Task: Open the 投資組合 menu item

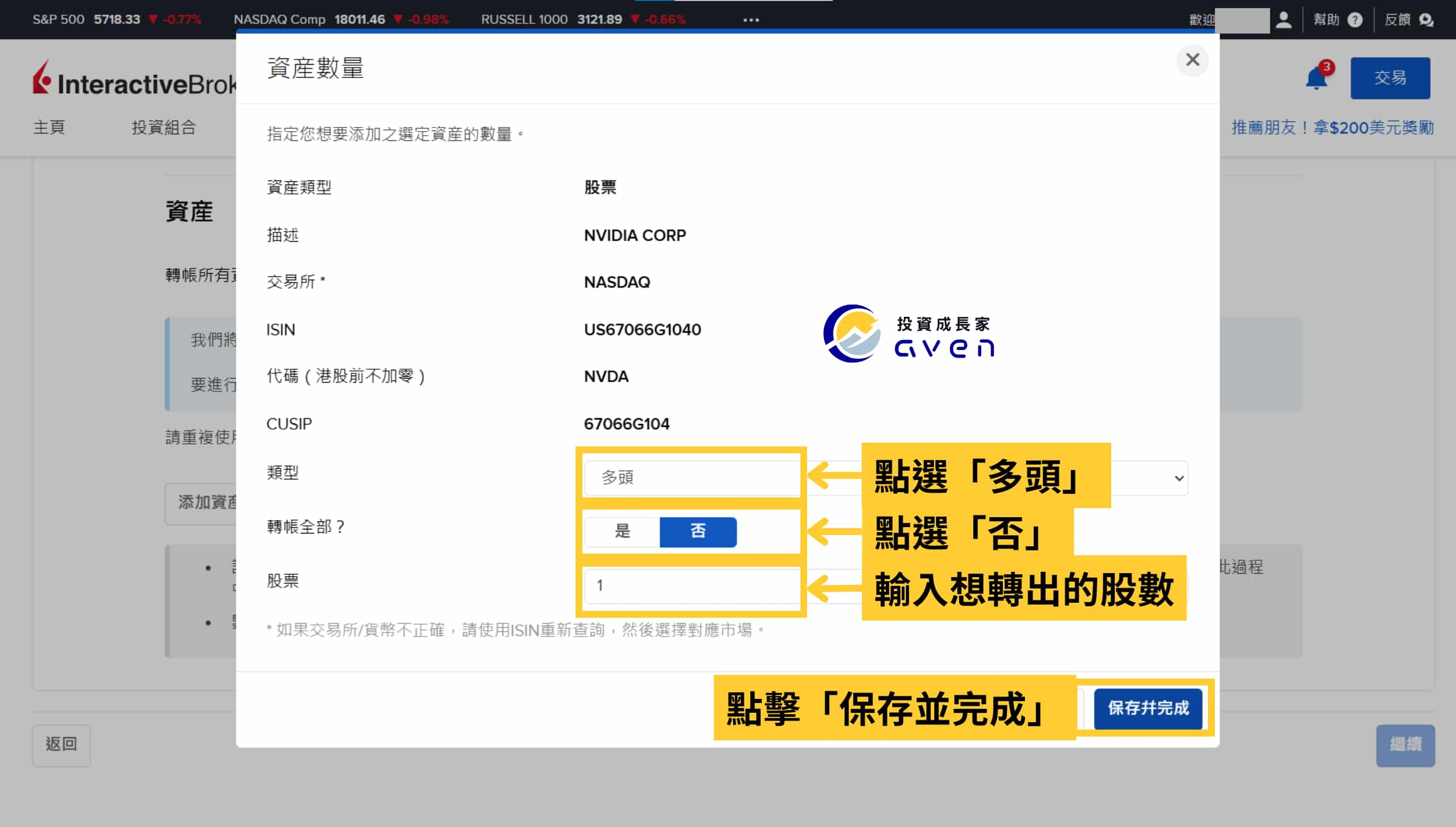Action: click(x=164, y=128)
